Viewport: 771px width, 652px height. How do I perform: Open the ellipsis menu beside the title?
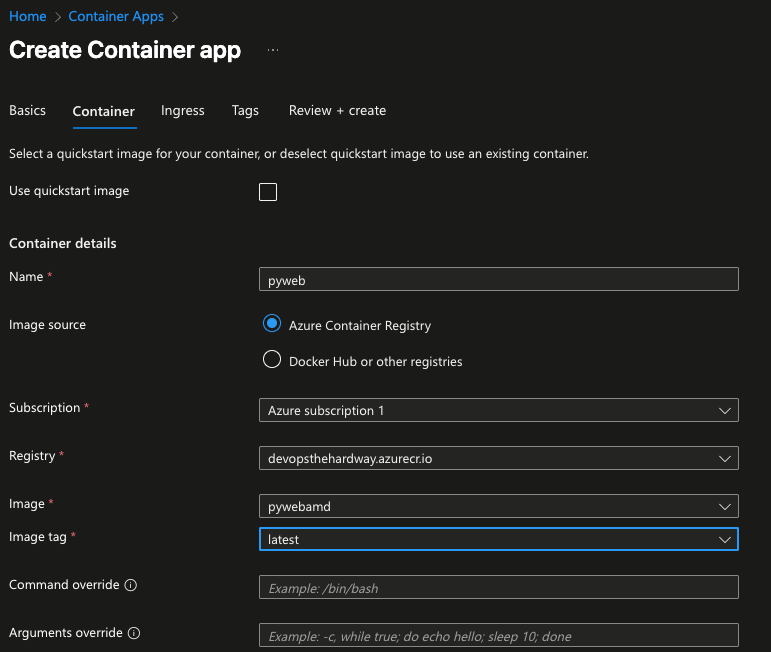(x=273, y=50)
